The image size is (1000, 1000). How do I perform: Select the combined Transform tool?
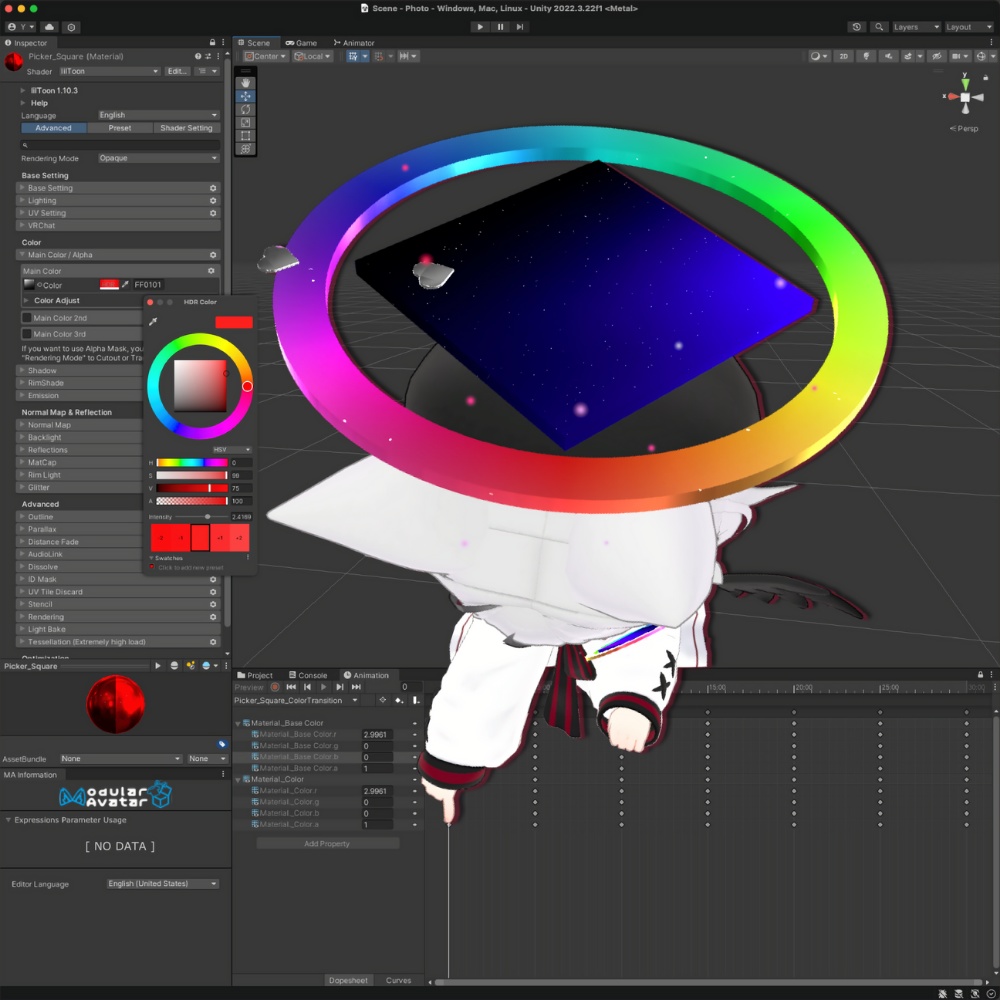(x=246, y=149)
